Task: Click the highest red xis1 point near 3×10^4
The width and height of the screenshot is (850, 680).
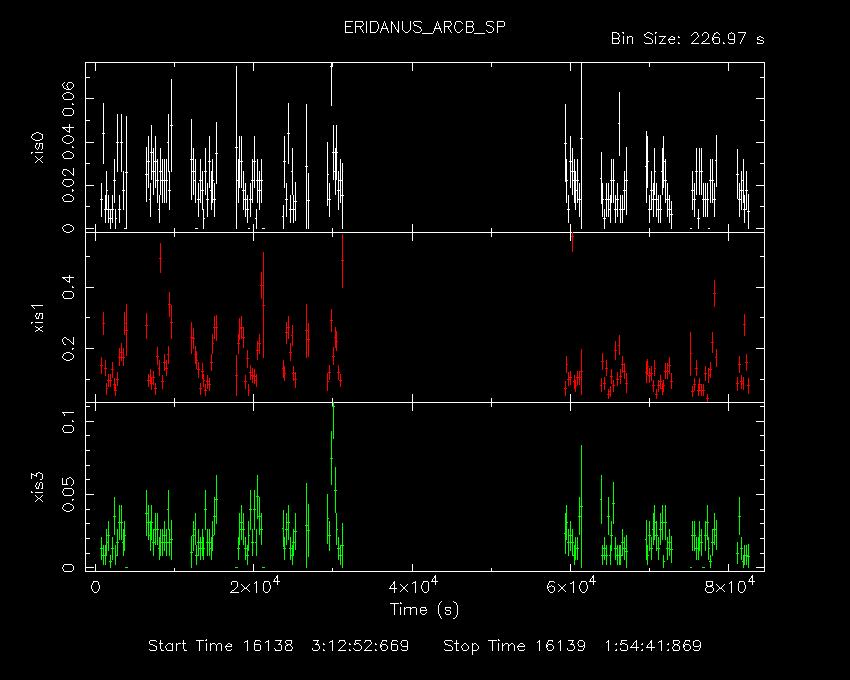Action: (x=342, y=260)
